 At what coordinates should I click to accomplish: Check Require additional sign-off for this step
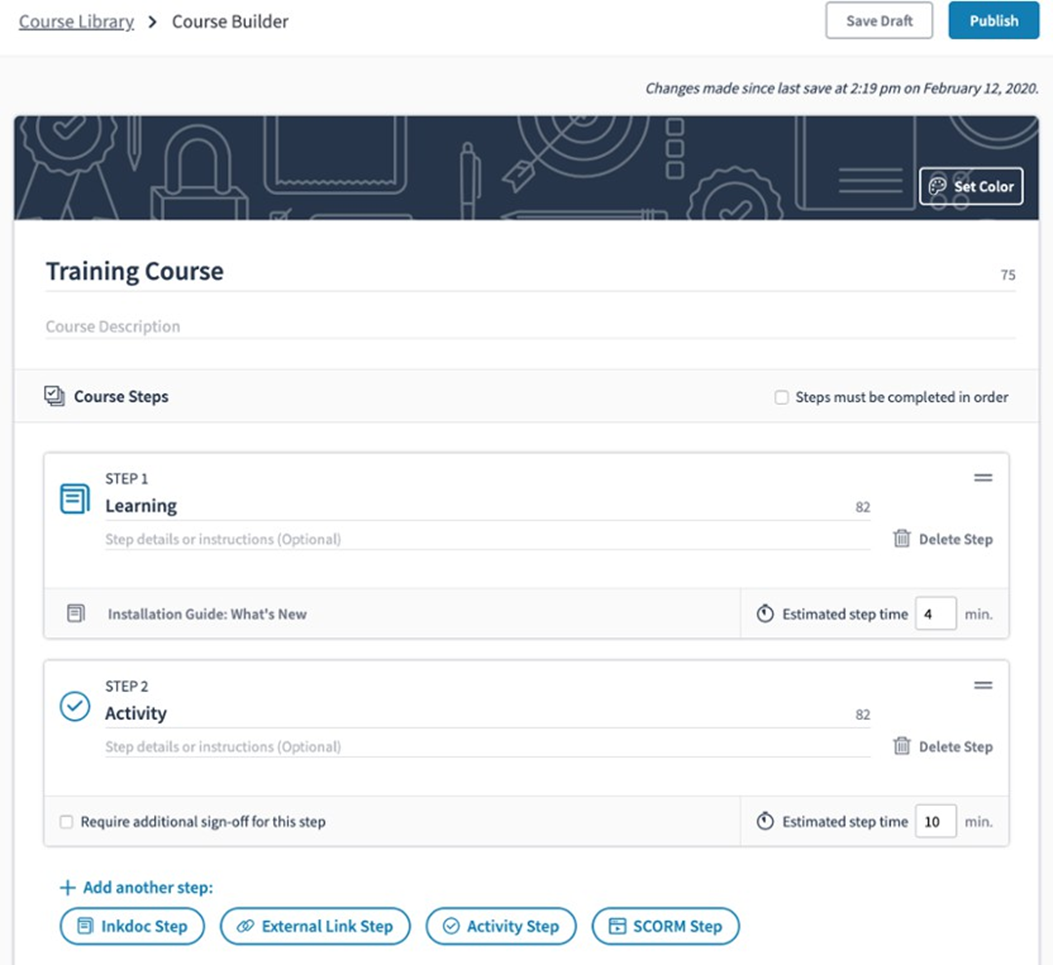pyautogui.click(x=66, y=822)
